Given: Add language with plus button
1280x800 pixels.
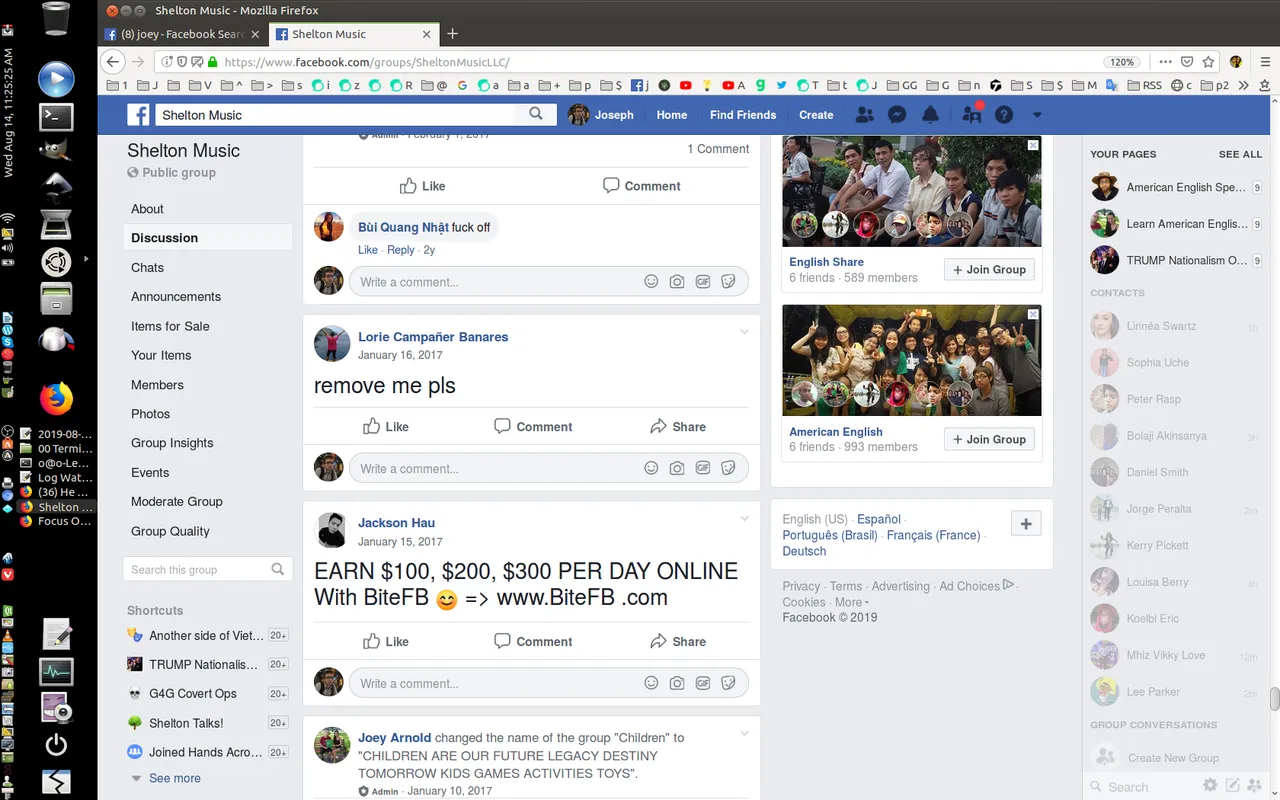Looking at the screenshot, I should 1026,523.
